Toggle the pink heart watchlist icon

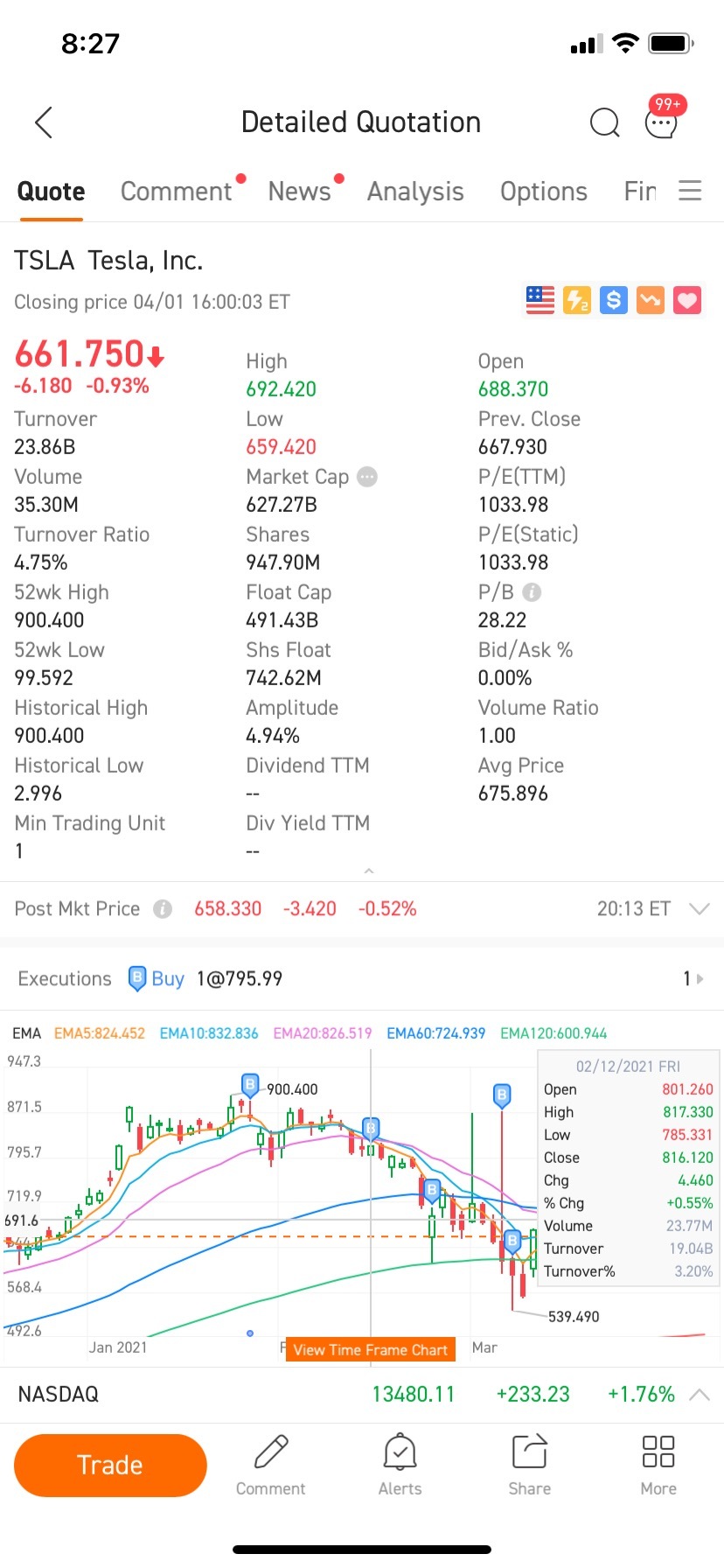687,300
